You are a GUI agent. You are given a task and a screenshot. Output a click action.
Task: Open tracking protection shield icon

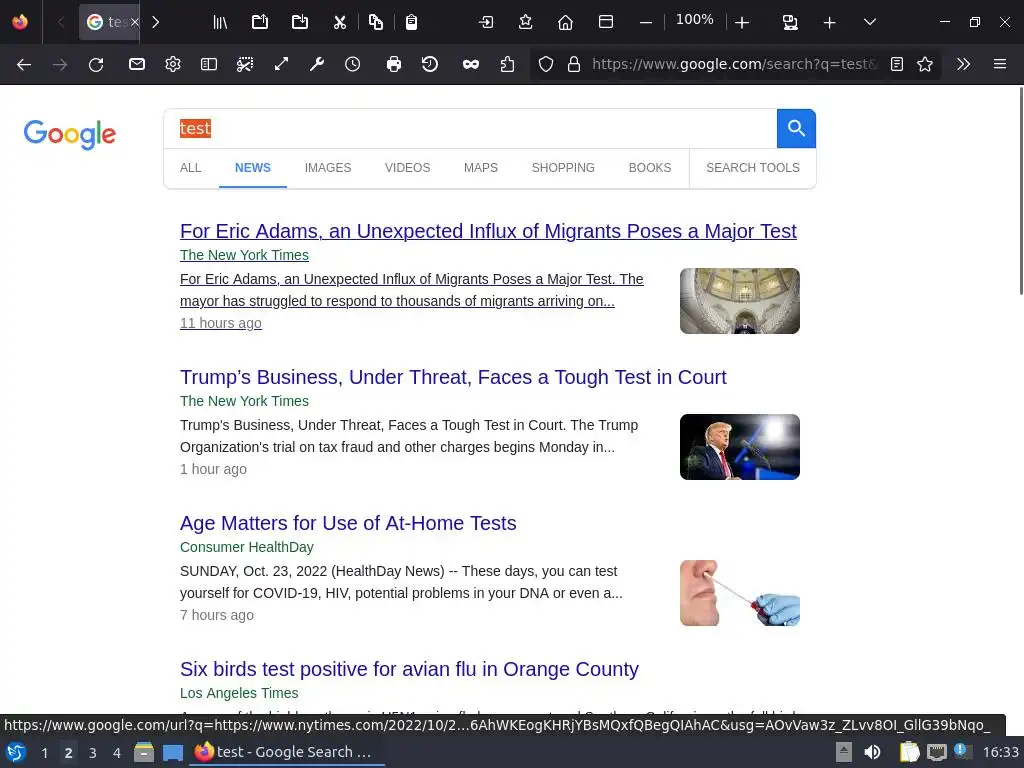tap(546, 64)
